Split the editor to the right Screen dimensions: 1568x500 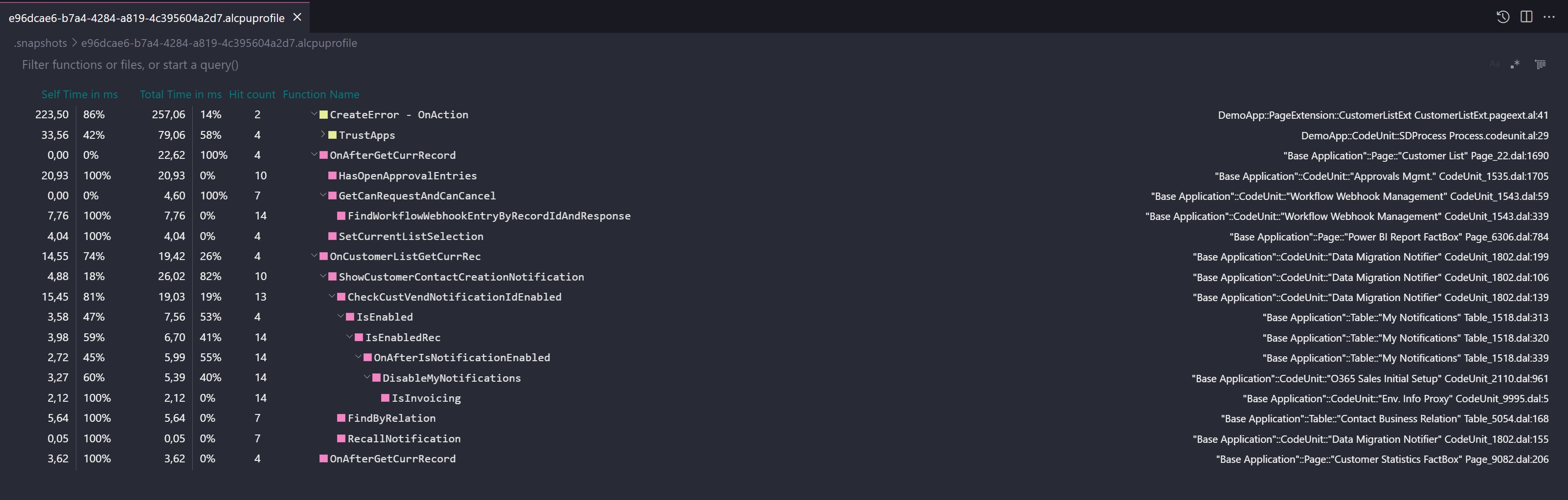[1526, 17]
